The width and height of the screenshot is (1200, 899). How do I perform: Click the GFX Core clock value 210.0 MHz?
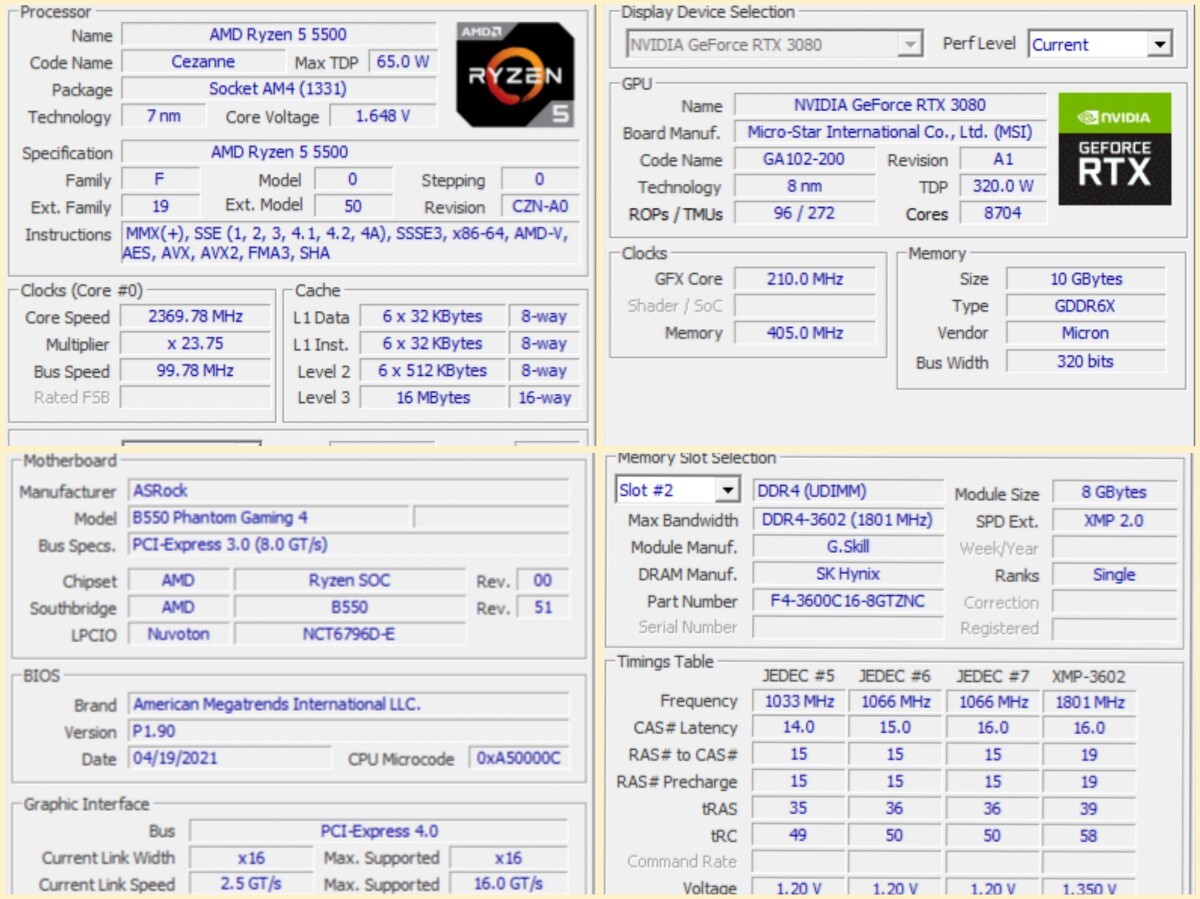click(805, 279)
